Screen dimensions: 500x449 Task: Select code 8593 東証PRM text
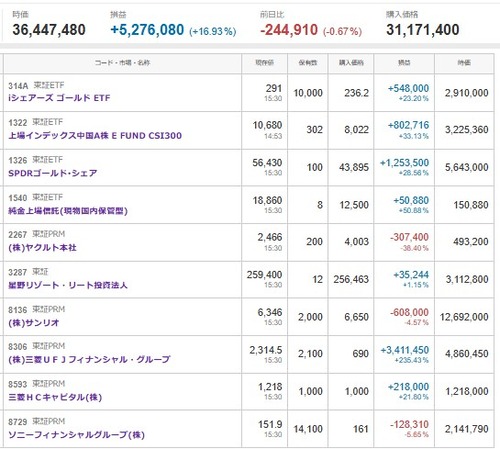[36, 384]
